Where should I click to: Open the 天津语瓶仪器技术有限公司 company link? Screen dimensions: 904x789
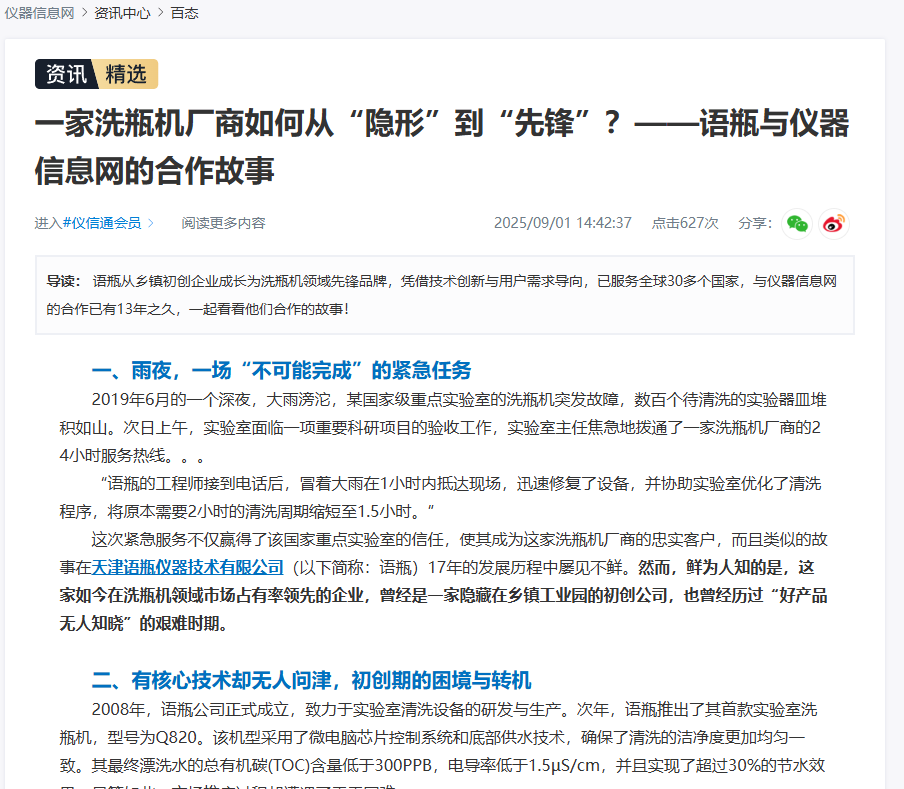pos(188,567)
